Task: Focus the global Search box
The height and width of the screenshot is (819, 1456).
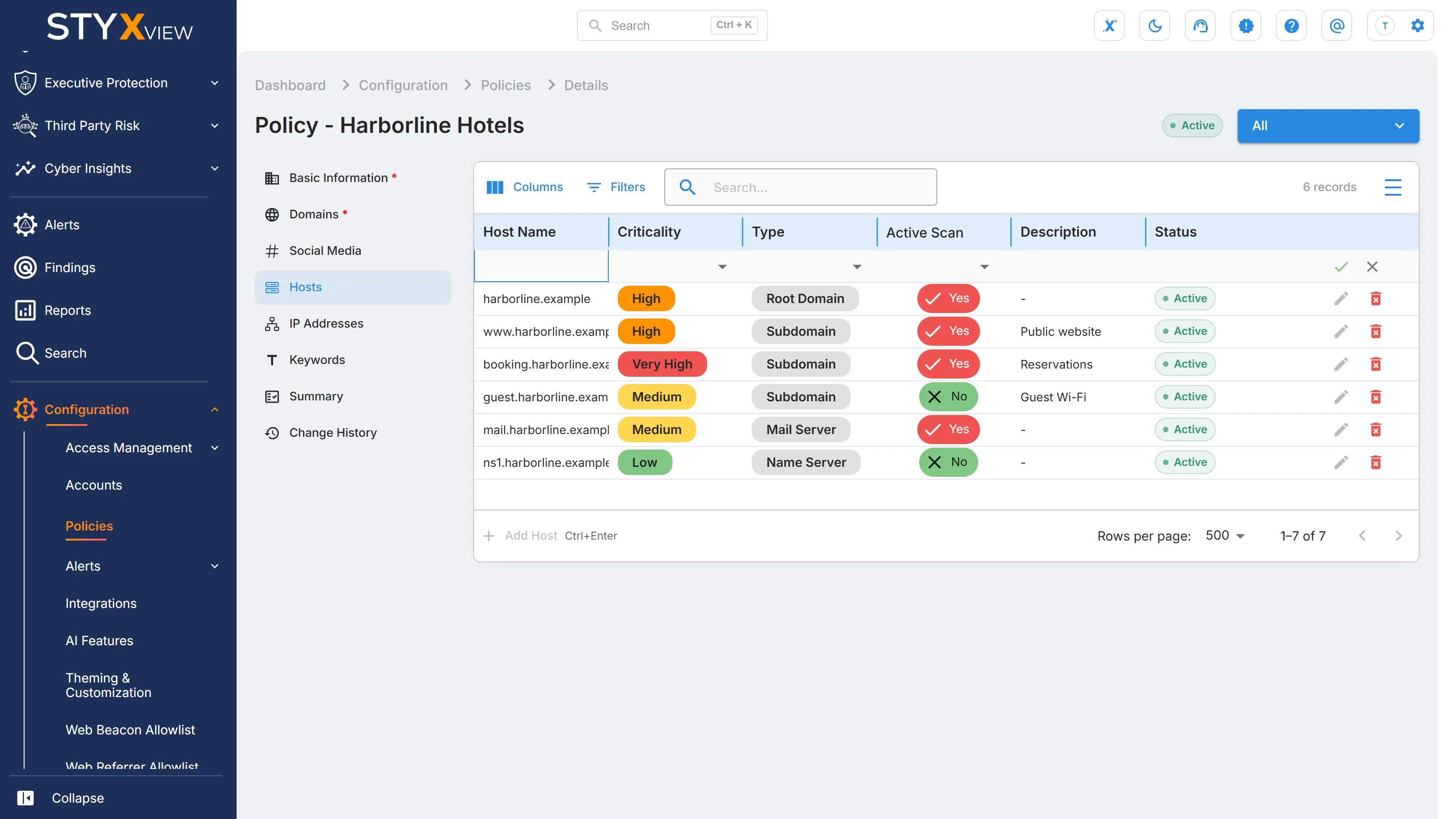Action: [x=672, y=25]
